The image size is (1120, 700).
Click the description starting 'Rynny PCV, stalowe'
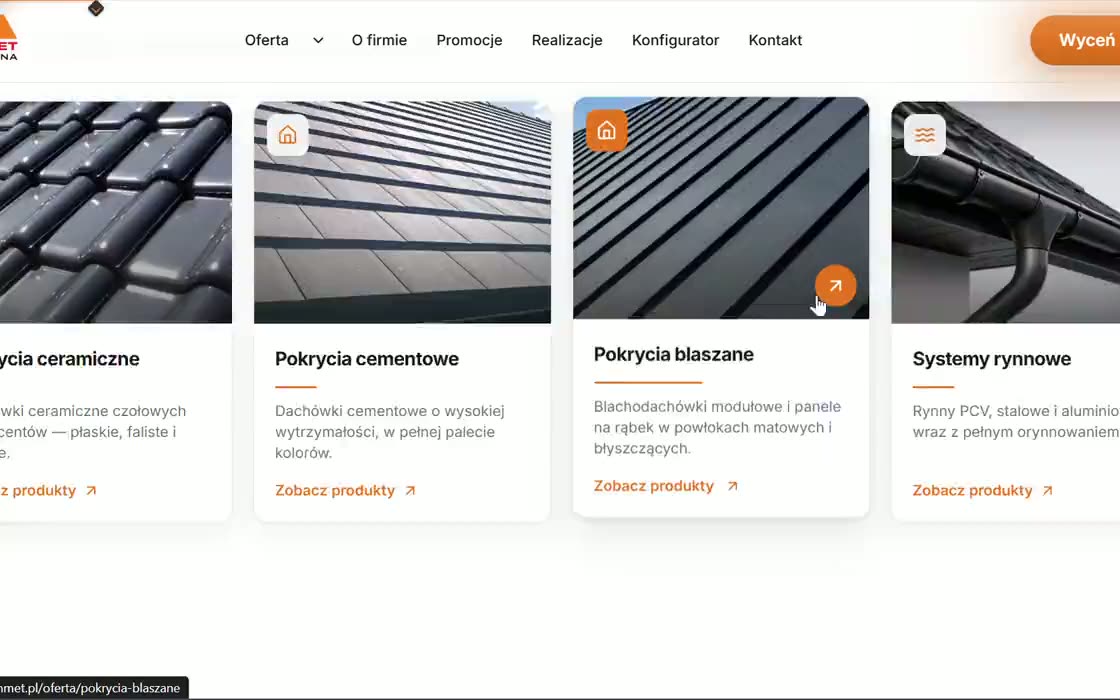tap(1016, 421)
